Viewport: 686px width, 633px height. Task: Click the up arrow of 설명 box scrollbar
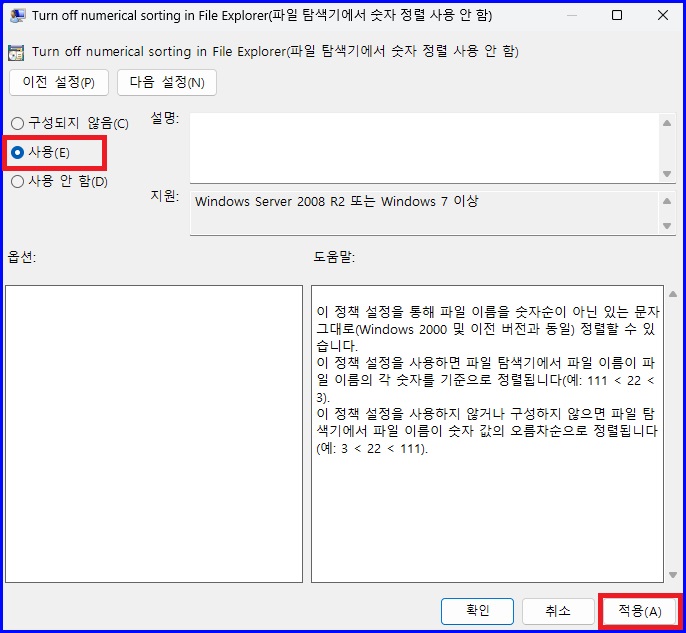[x=667, y=123]
